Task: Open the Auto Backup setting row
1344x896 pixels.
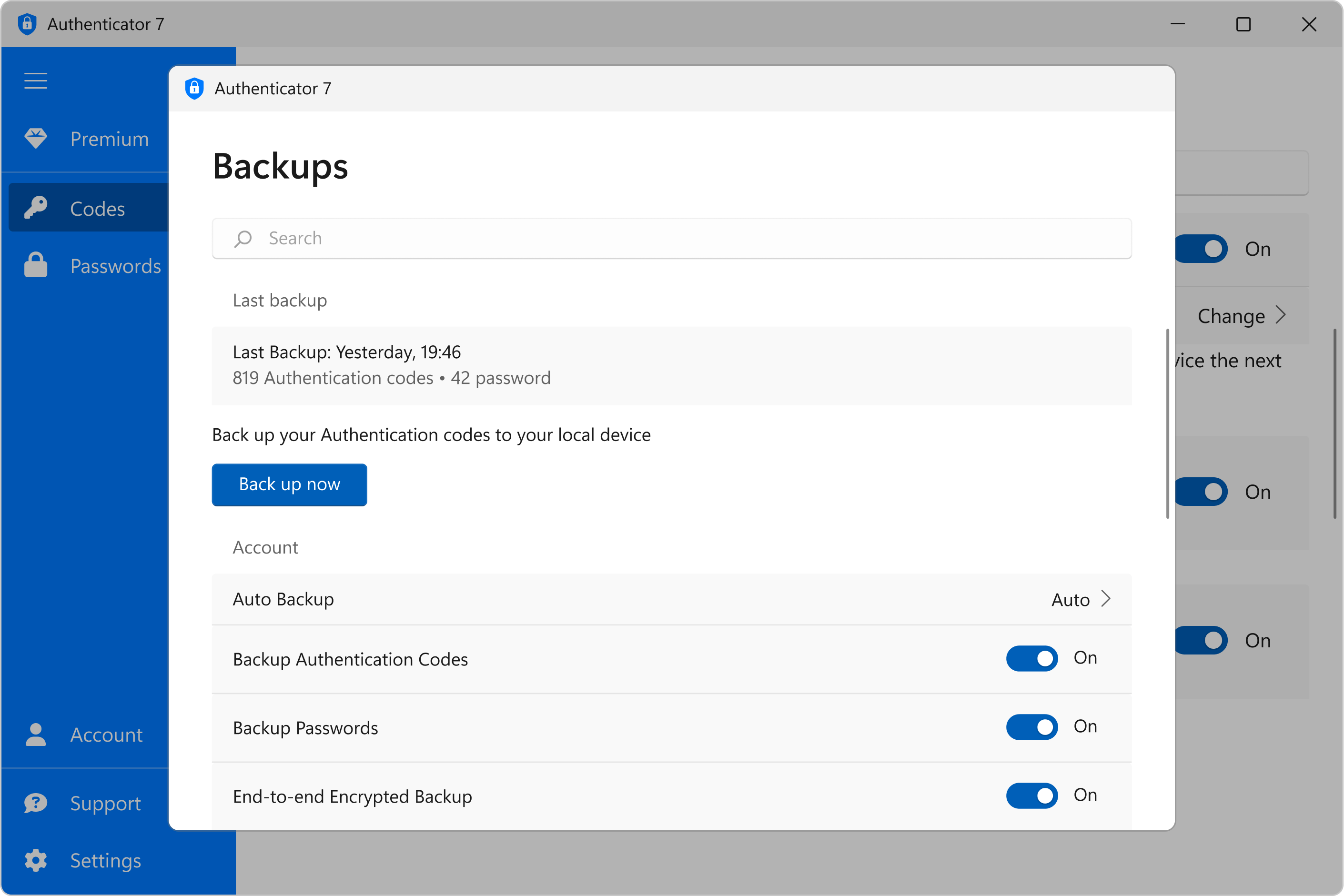Action: (671, 599)
